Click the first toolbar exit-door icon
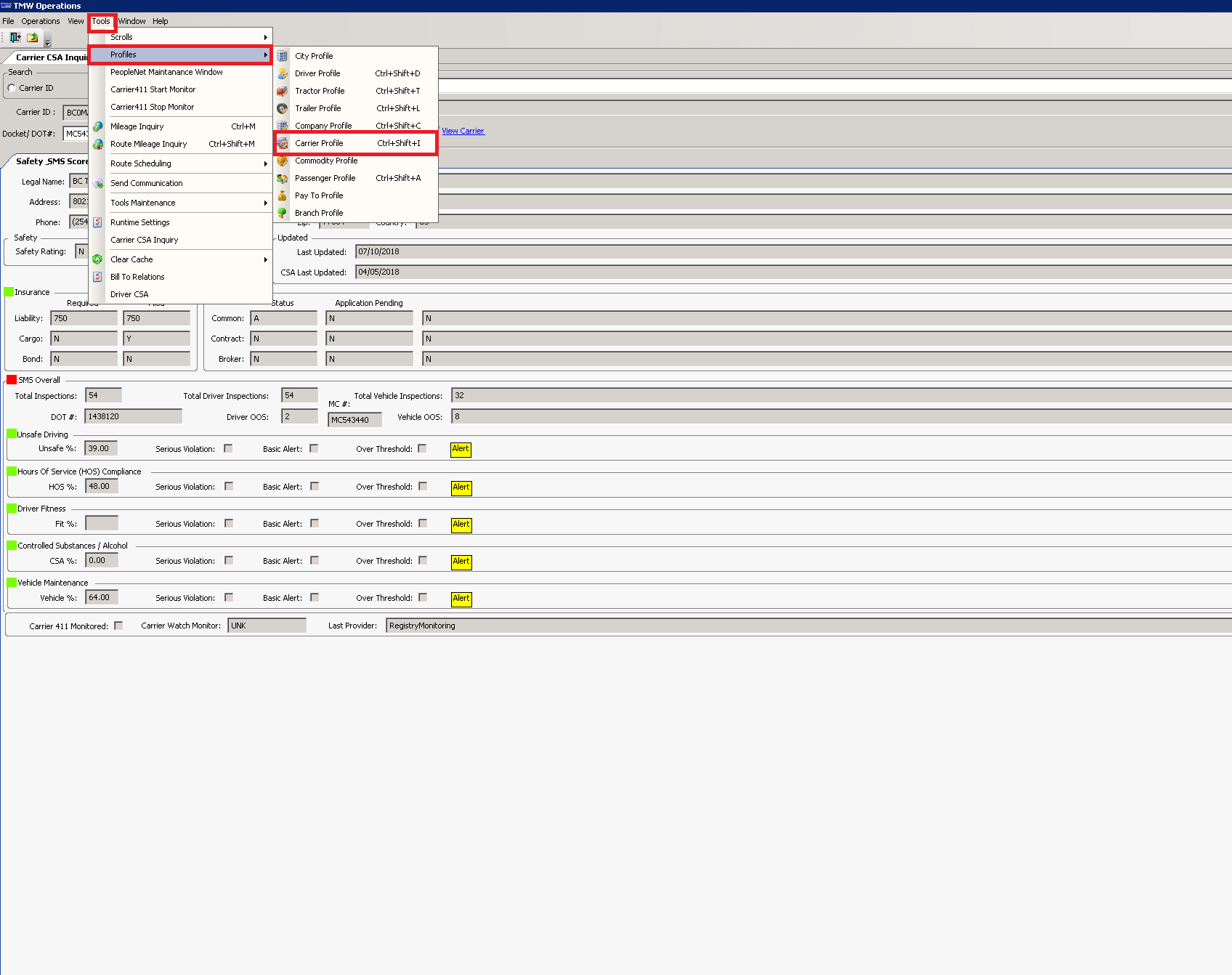The width and height of the screenshot is (1232, 975). 15,37
